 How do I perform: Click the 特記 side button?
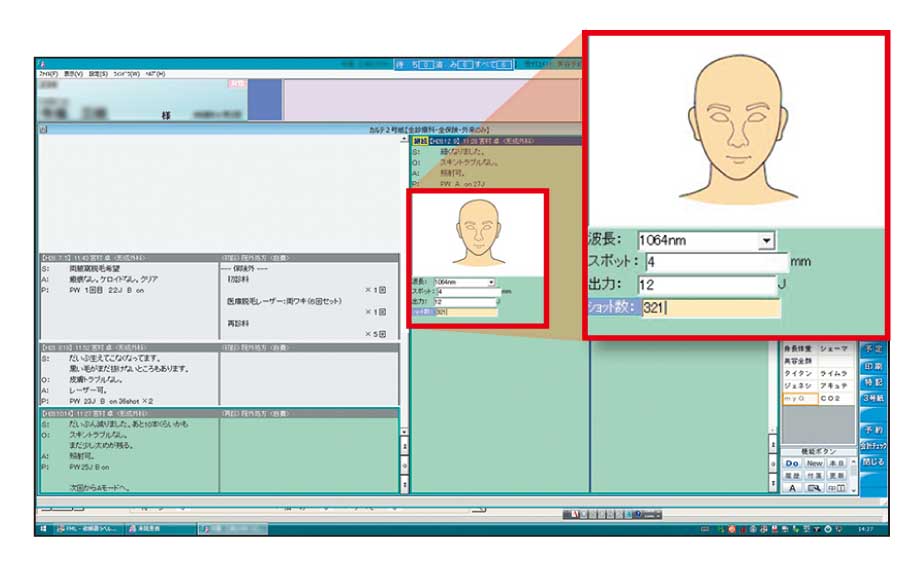872,382
